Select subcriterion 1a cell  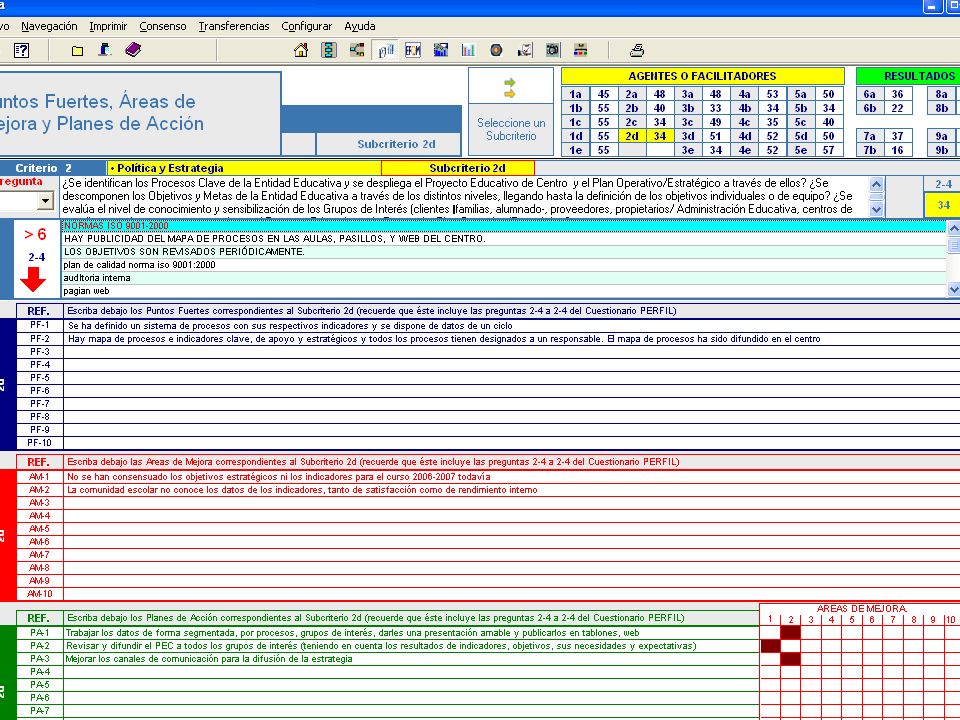coord(576,94)
